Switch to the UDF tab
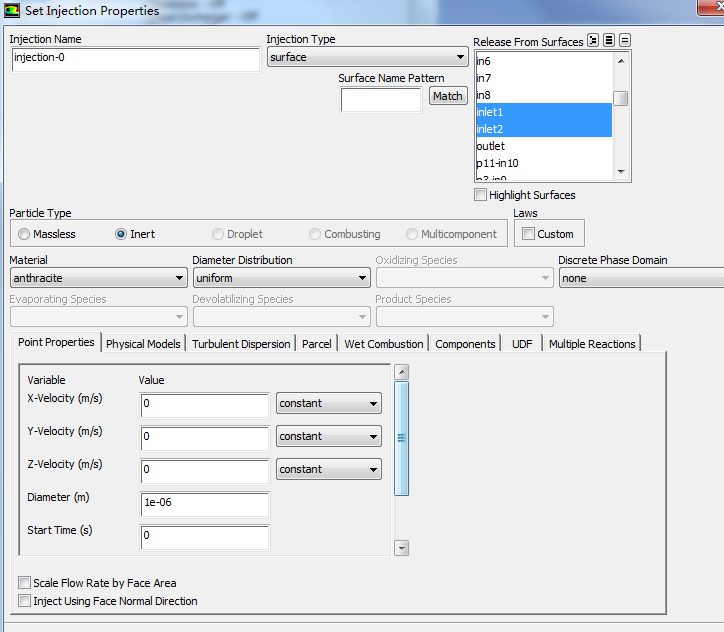This screenshot has height=632, width=724. click(522, 344)
